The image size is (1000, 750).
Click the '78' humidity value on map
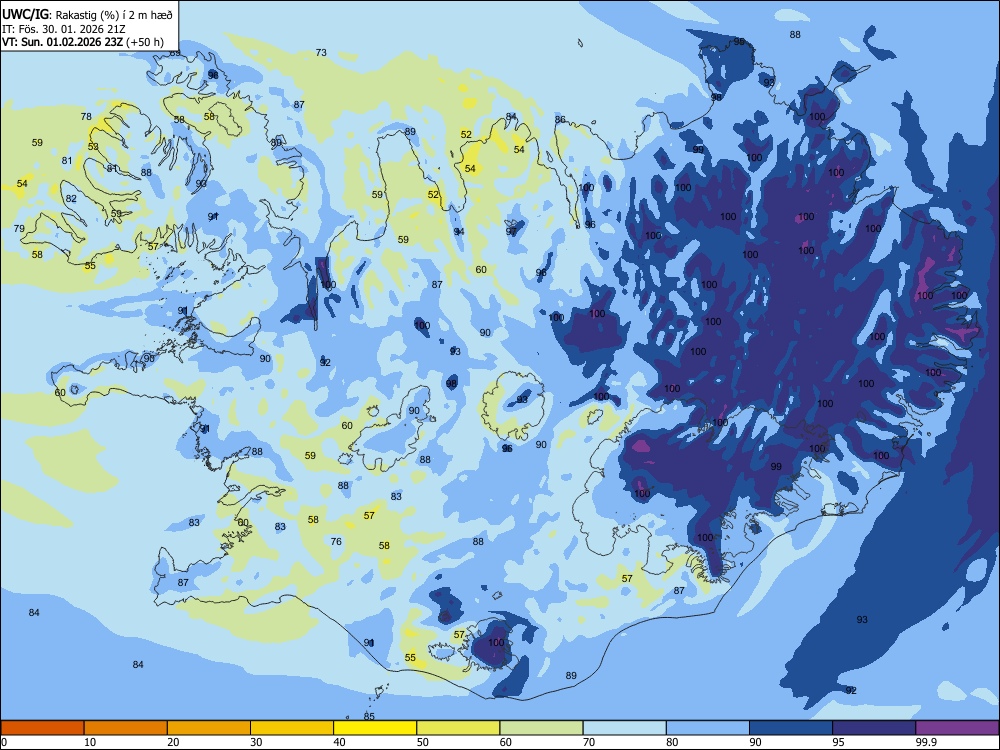(x=86, y=116)
